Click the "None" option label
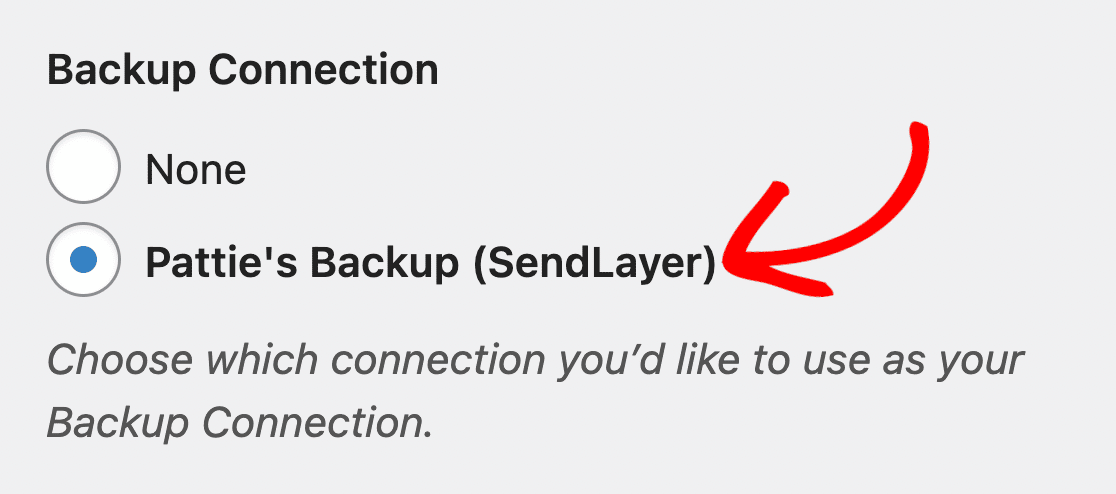 click(x=196, y=170)
